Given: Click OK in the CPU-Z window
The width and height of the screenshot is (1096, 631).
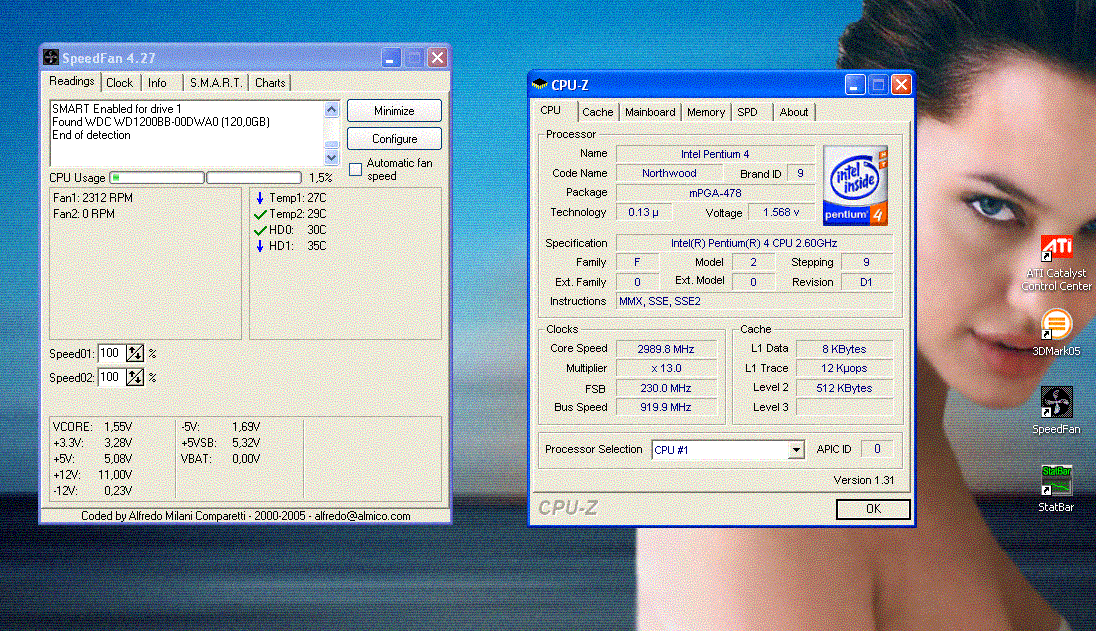Looking at the screenshot, I should (873, 509).
